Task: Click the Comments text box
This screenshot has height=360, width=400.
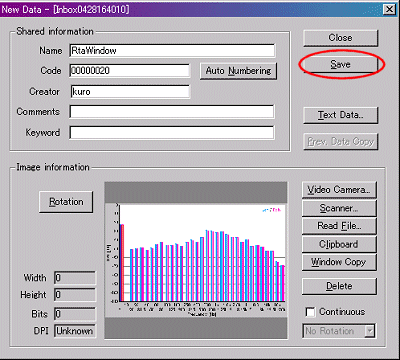Action: pyautogui.click(x=172, y=112)
